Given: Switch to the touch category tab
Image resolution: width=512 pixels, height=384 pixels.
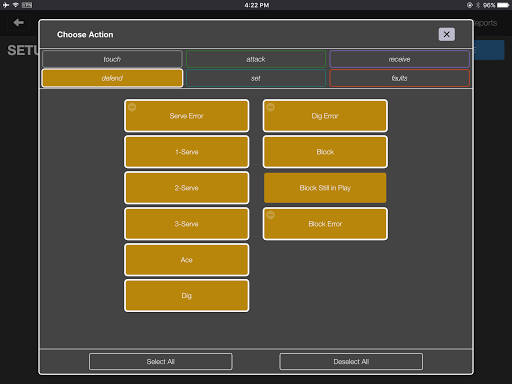Looking at the screenshot, I should pyautogui.click(x=112, y=59).
